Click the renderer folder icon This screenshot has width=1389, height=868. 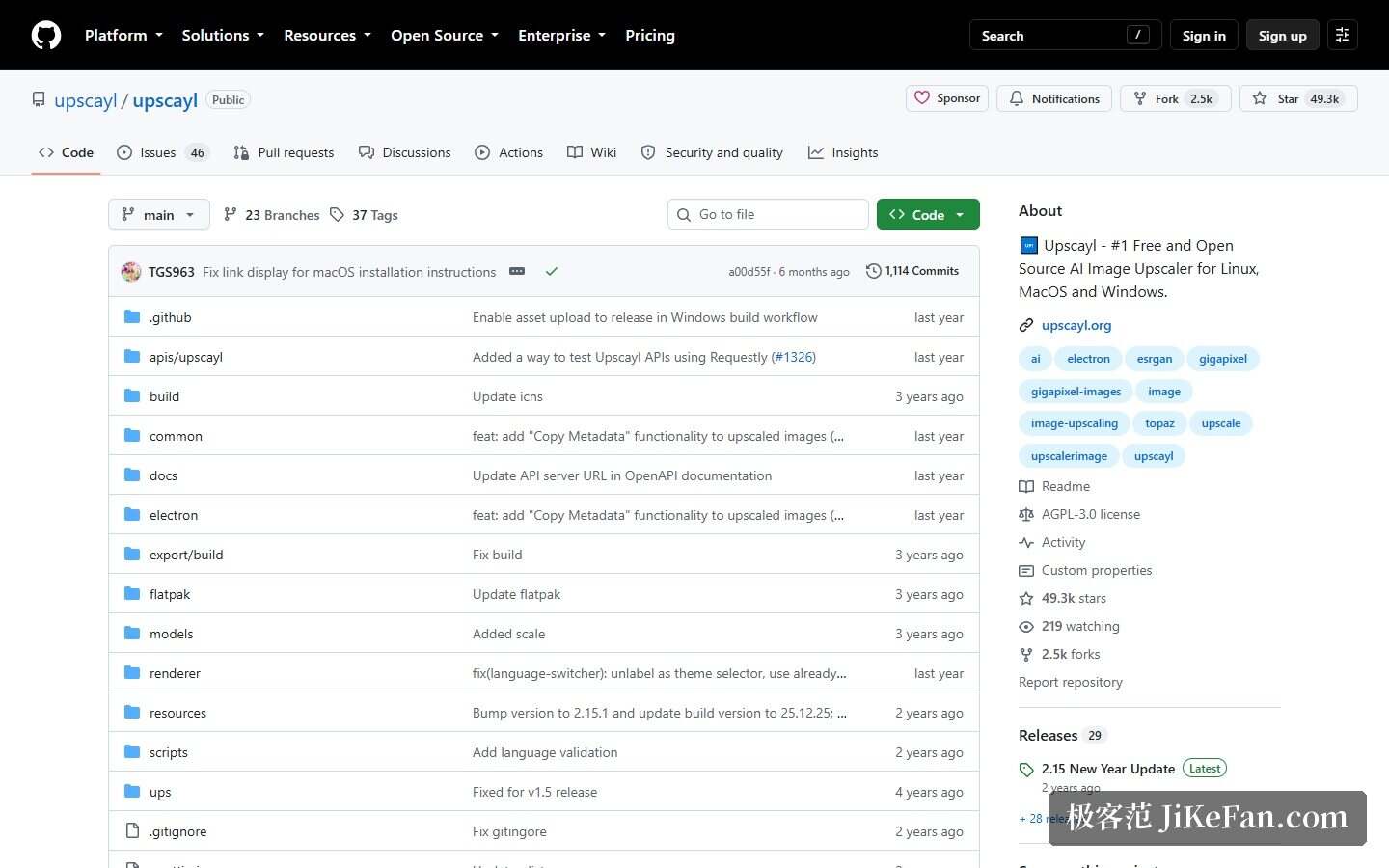point(132,672)
